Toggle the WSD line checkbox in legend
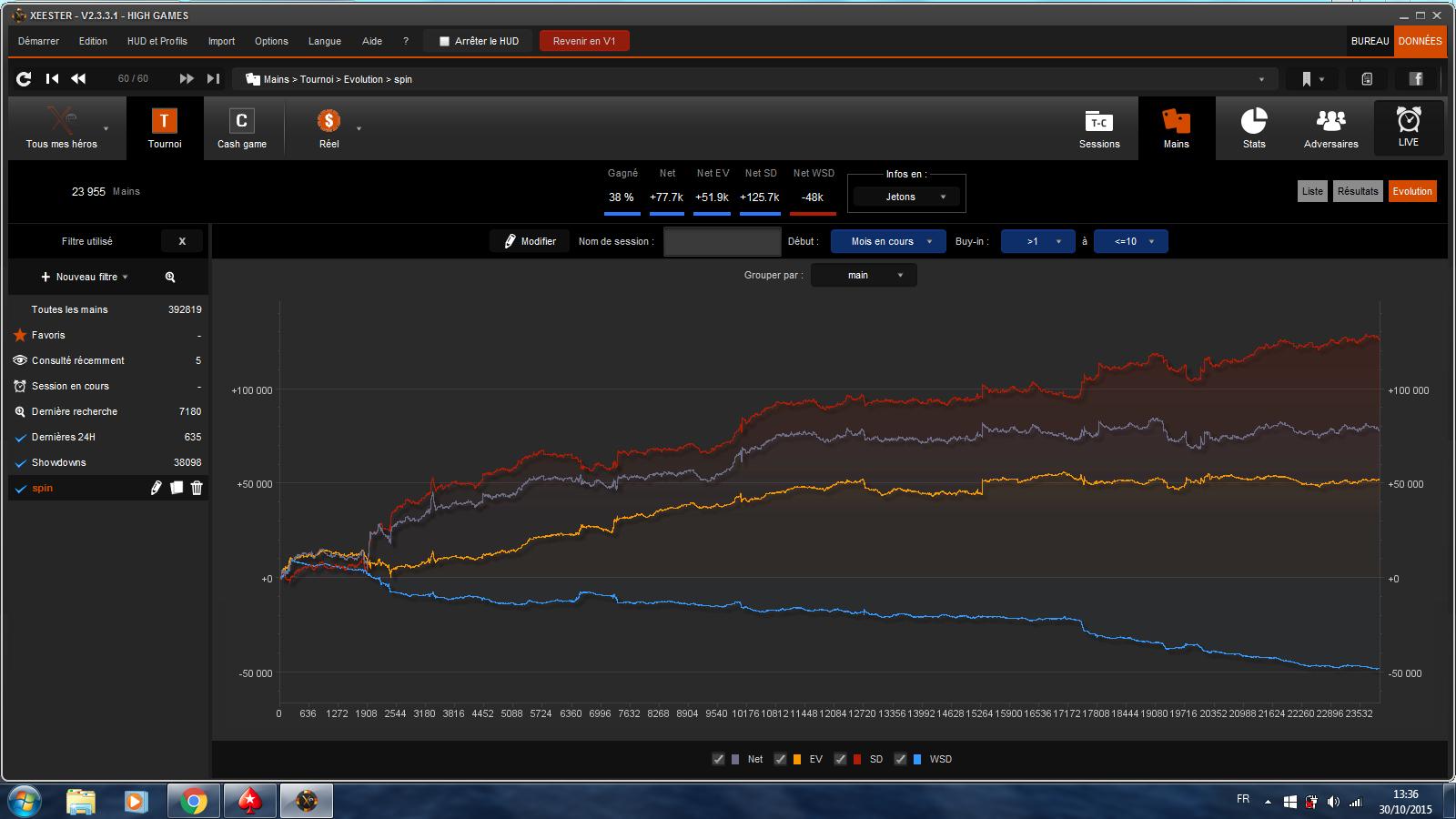Viewport: 1456px width, 819px height. click(x=901, y=759)
